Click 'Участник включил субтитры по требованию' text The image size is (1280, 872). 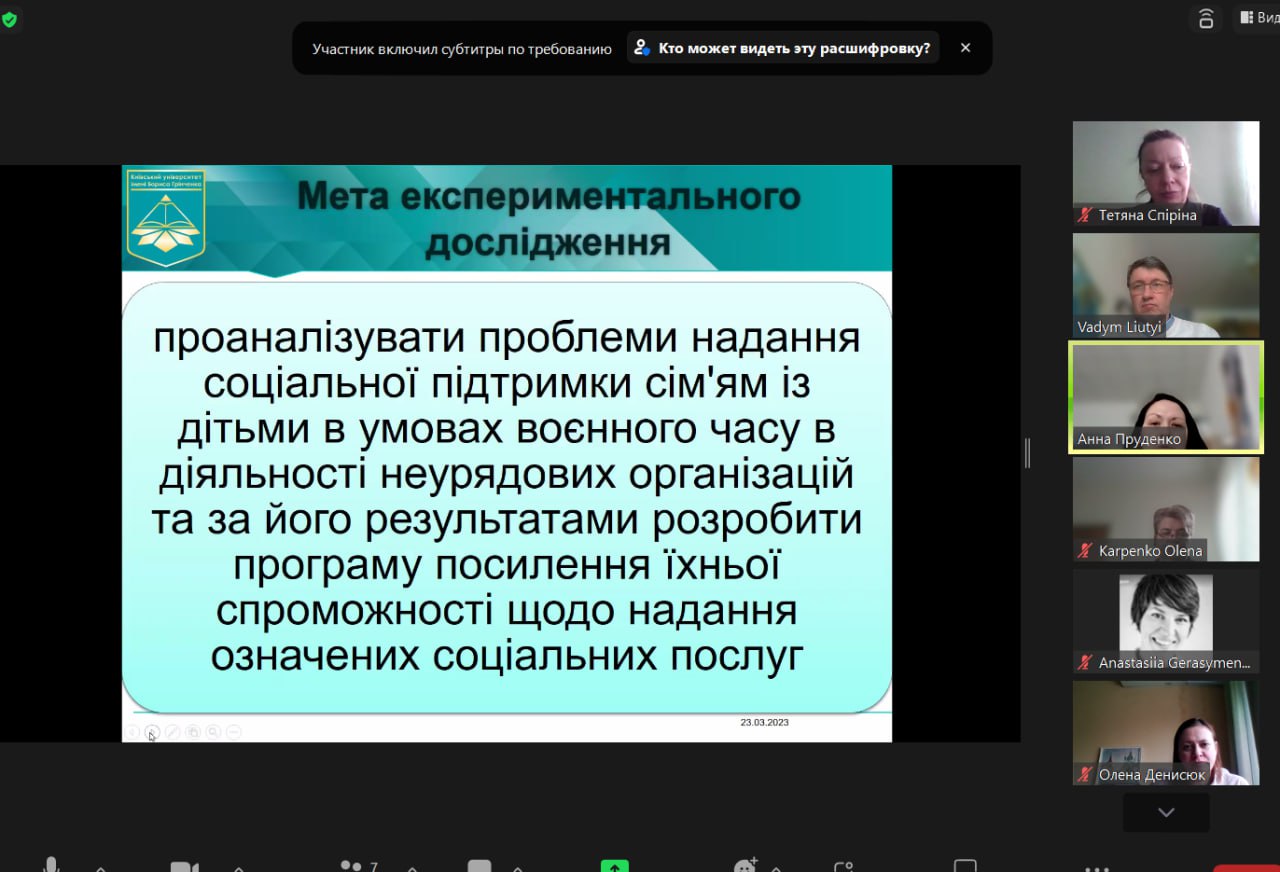(x=462, y=48)
